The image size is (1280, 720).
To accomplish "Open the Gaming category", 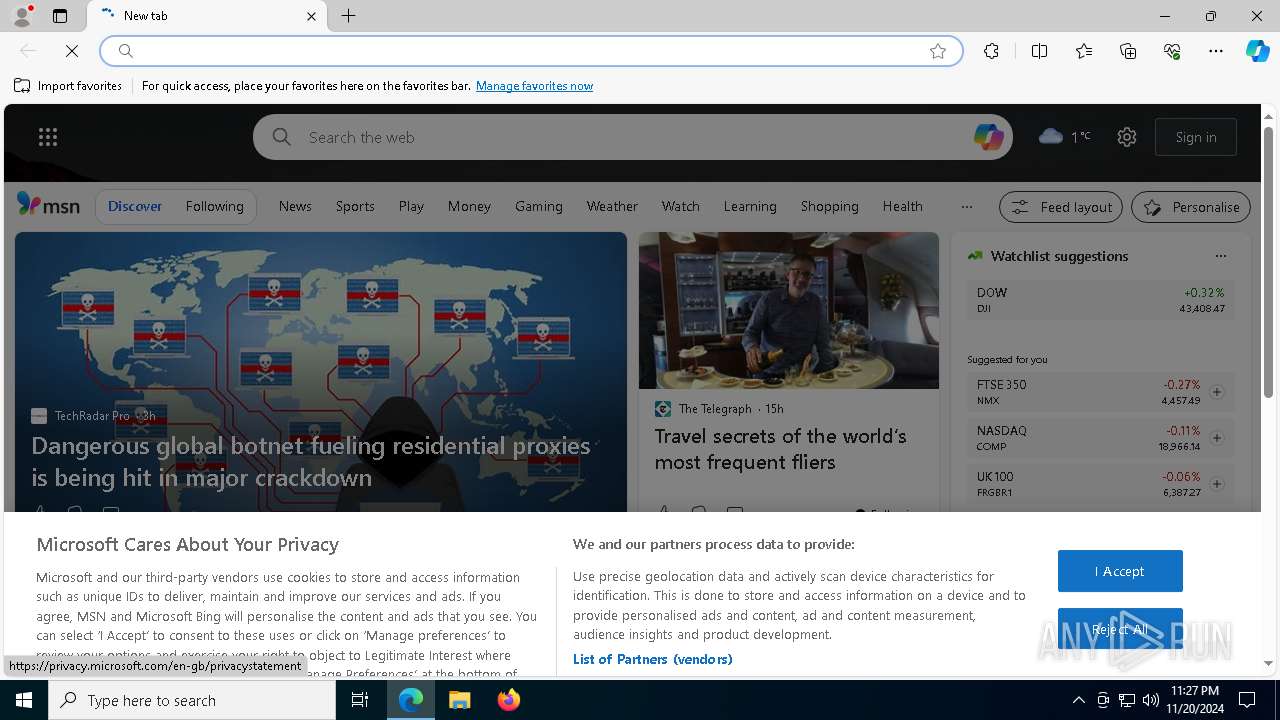I will point(539,206).
